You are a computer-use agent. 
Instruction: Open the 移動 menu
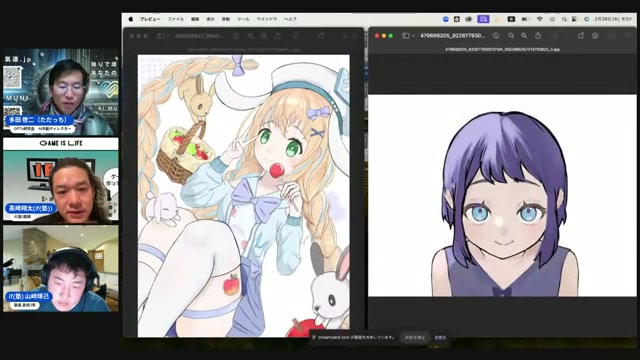(x=226, y=19)
